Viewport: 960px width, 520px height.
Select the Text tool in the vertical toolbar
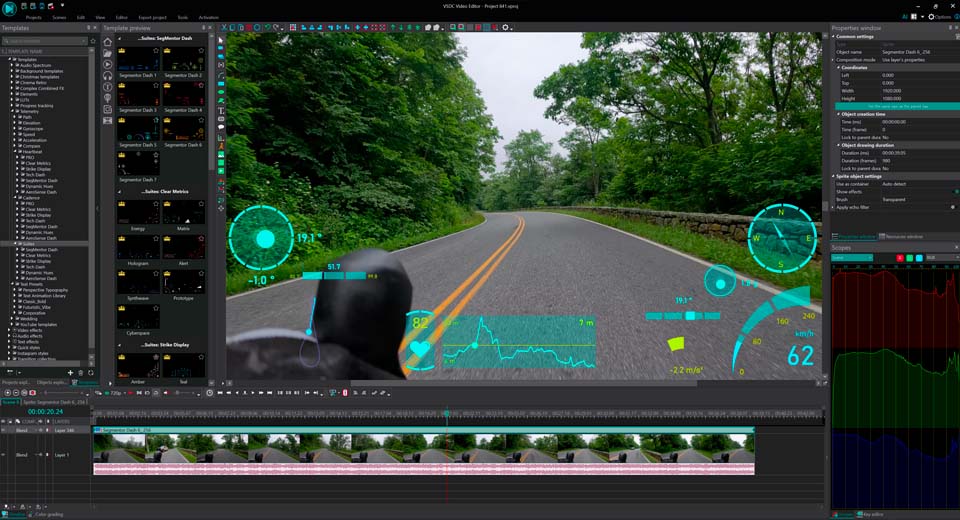221,111
